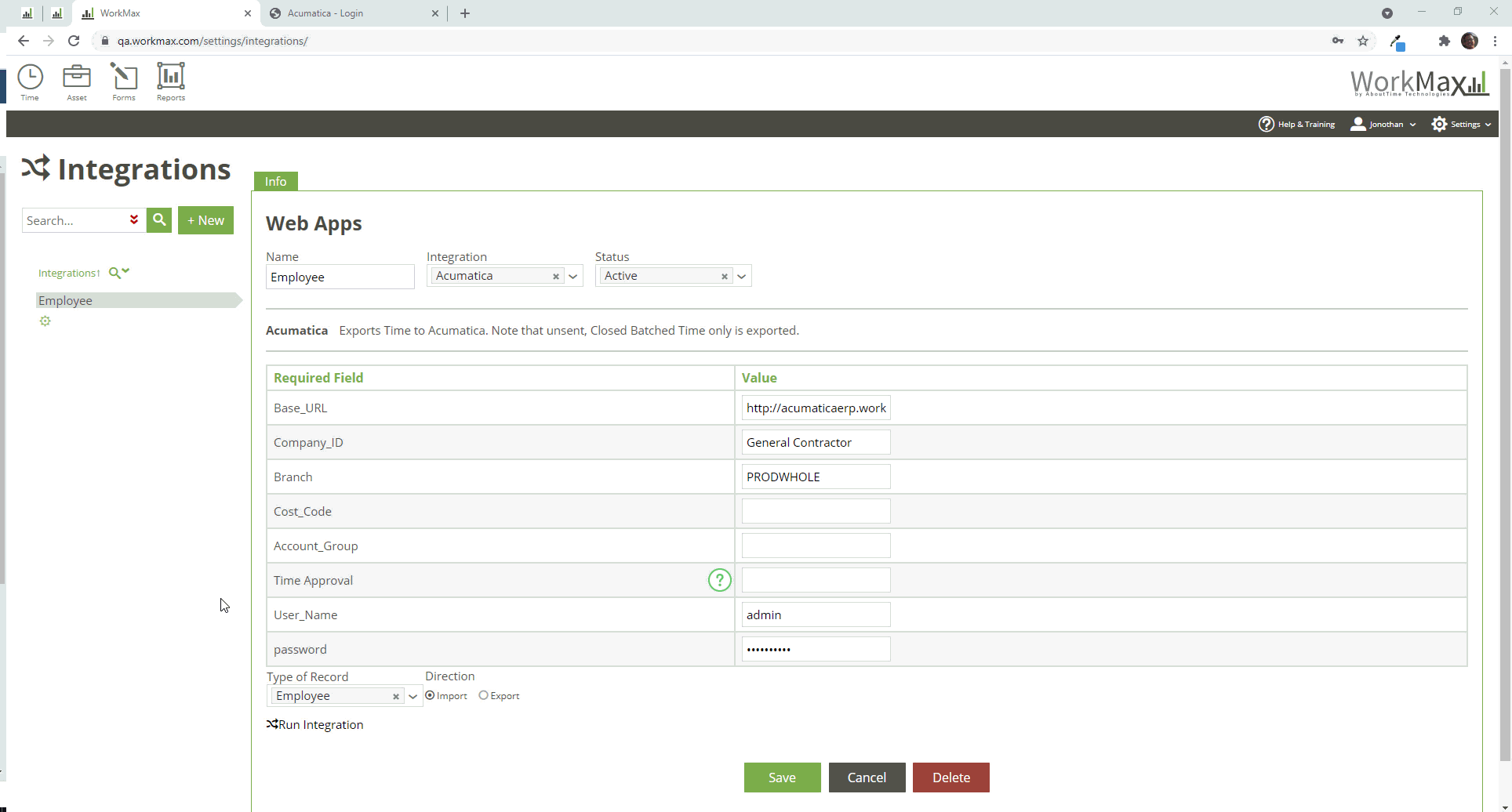1512x812 pixels.
Task: Click the address bar URL
Action: point(213,41)
